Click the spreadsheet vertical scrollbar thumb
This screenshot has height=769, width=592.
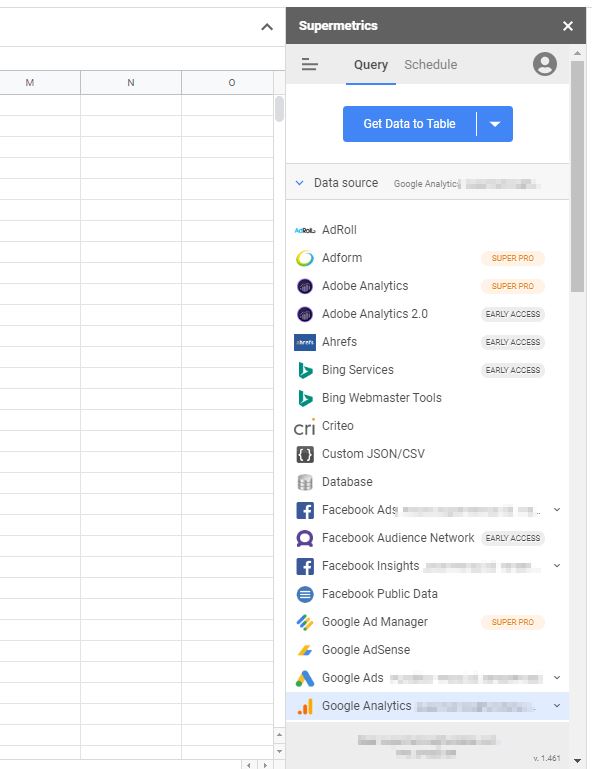coord(279,109)
